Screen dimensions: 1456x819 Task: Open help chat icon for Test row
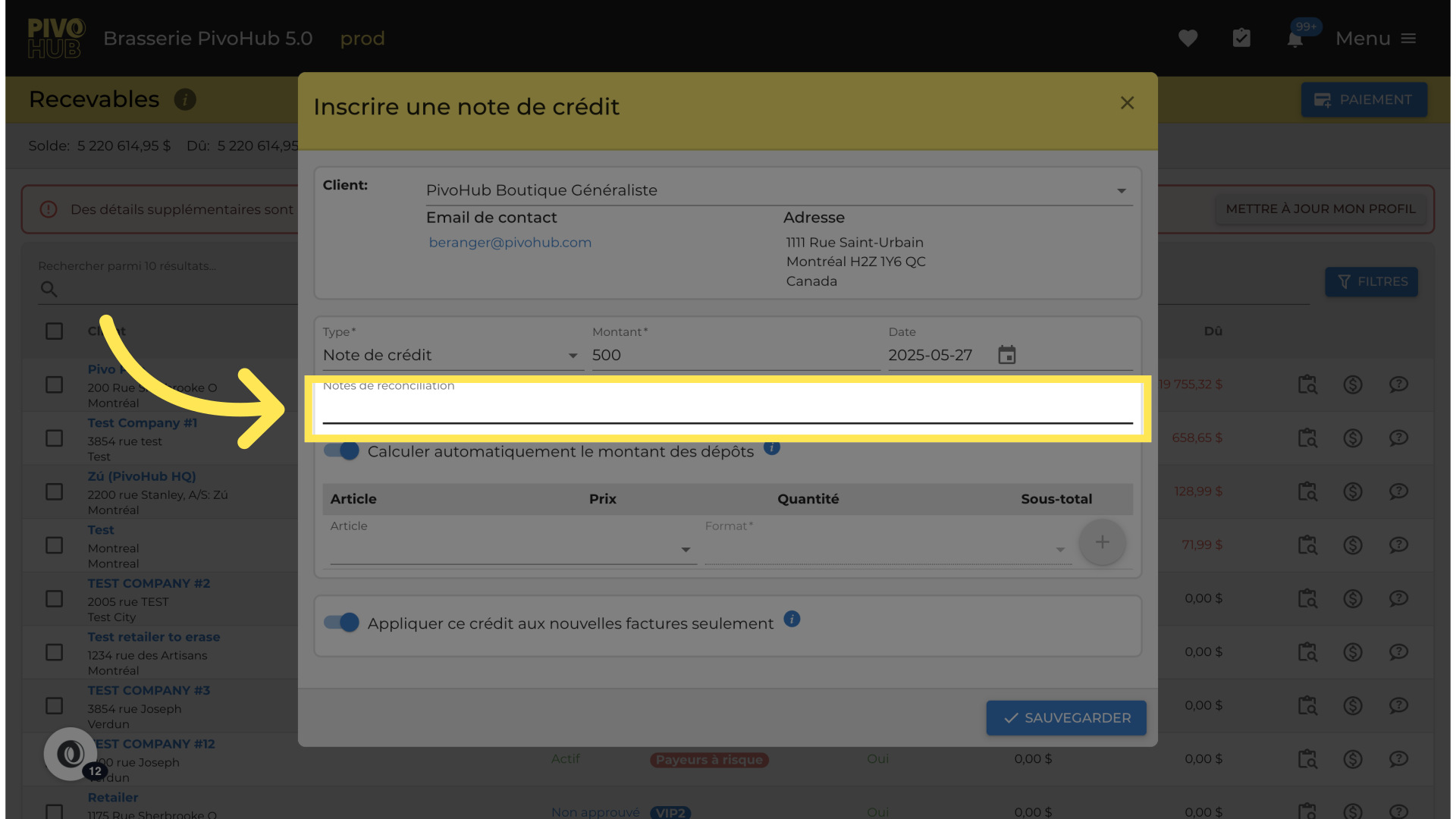coord(1398,544)
